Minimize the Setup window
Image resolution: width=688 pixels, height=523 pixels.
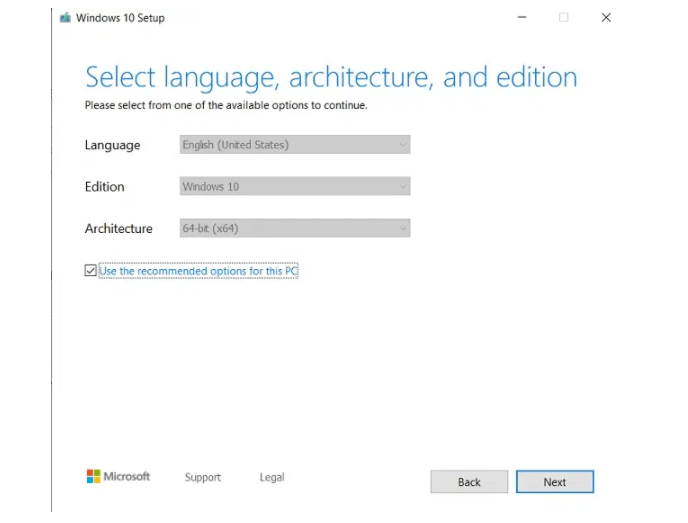(522, 18)
